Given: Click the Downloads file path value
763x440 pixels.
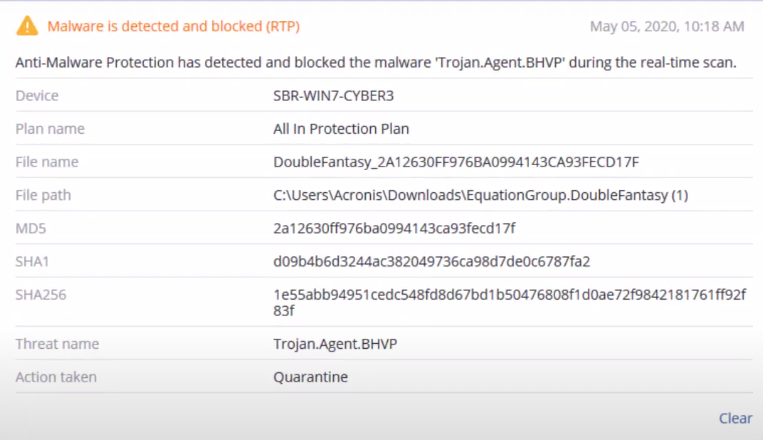Looking at the screenshot, I should coord(480,195).
